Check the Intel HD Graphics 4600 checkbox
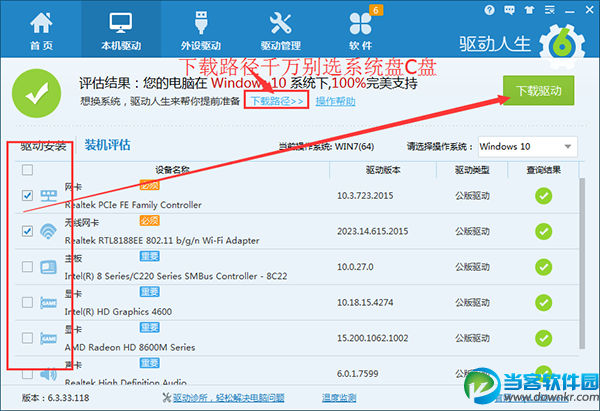This screenshot has width=600, height=411. pyautogui.click(x=27, y=302)
